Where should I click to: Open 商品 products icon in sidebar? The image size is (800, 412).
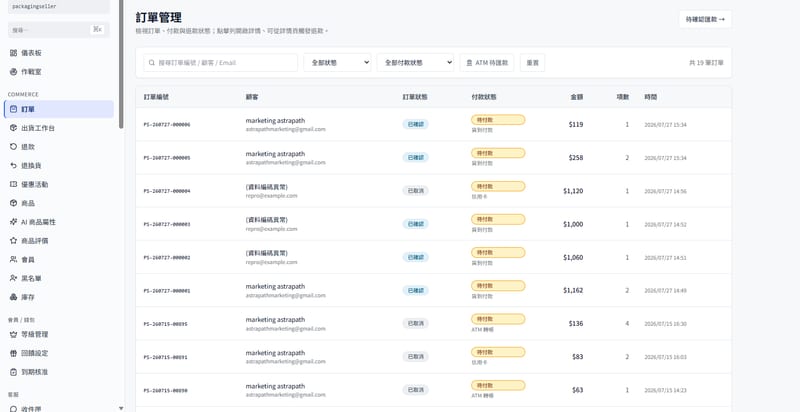(x=14, y=203)
